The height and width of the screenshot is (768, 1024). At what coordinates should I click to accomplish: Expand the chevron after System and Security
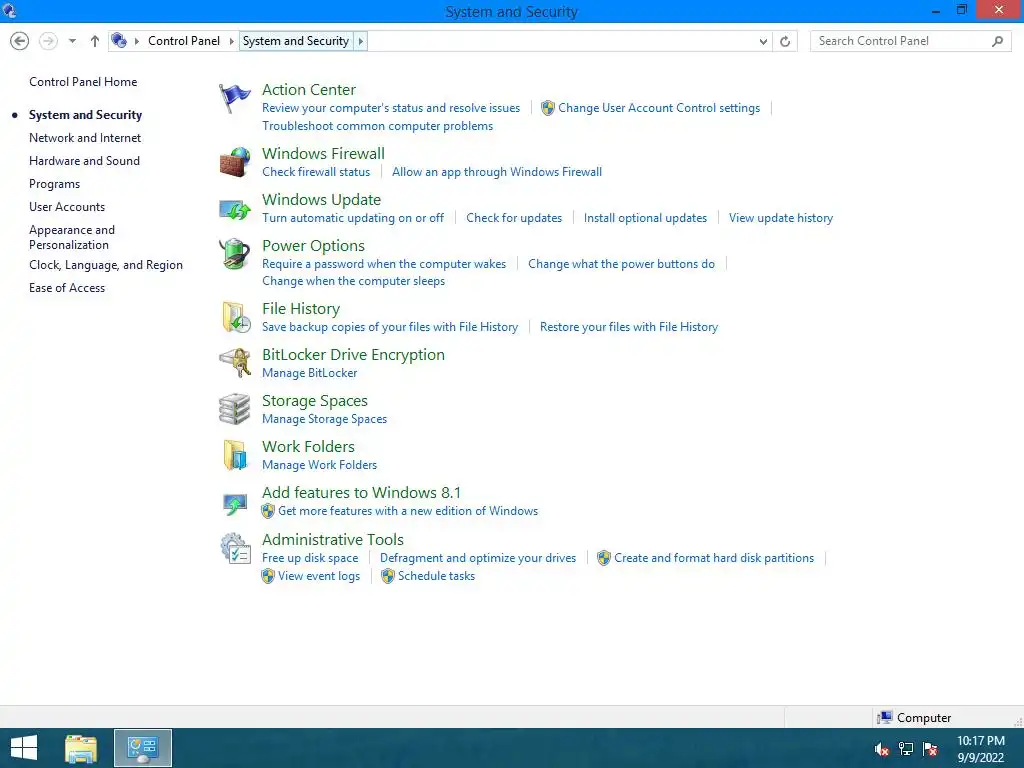tap(360, 41)
